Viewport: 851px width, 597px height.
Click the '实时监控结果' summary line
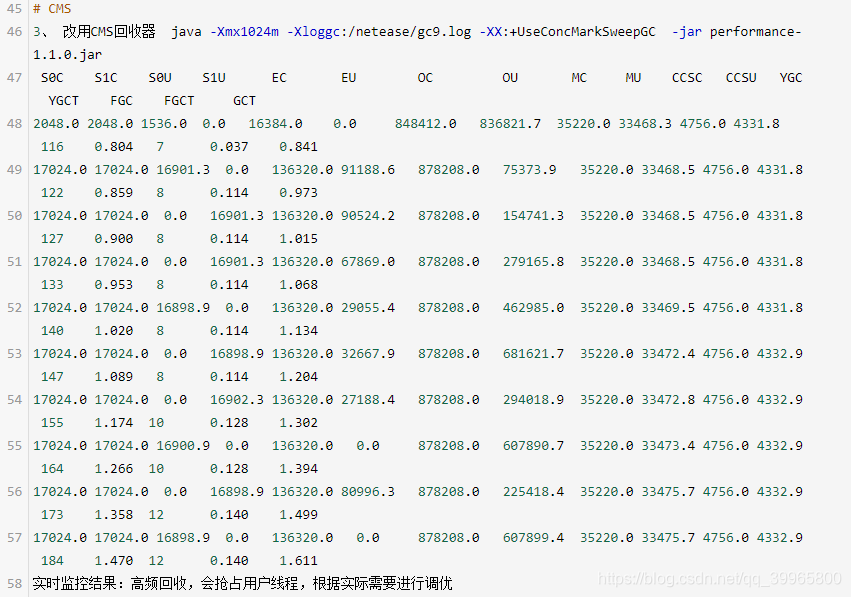243,584
